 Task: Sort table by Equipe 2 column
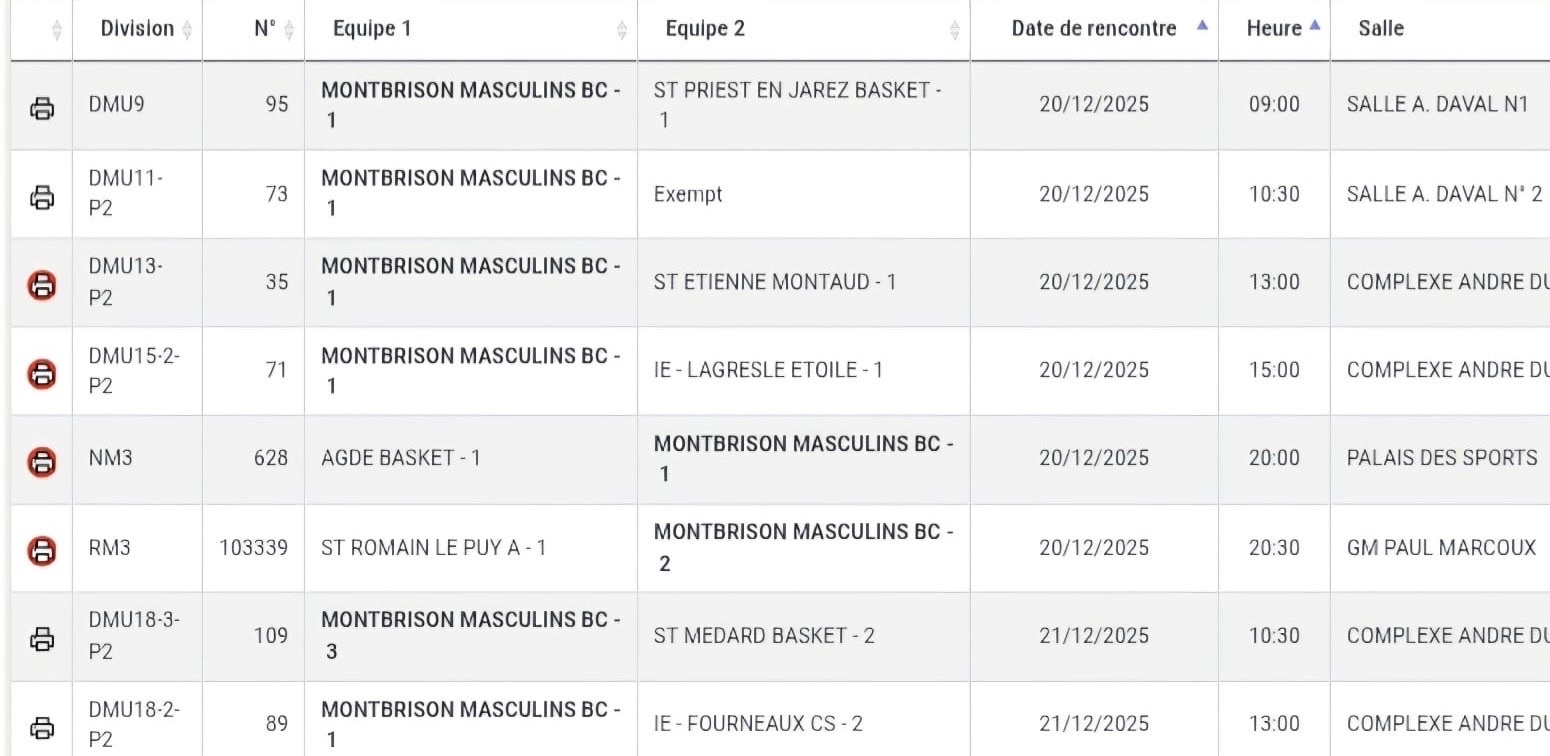705,29
